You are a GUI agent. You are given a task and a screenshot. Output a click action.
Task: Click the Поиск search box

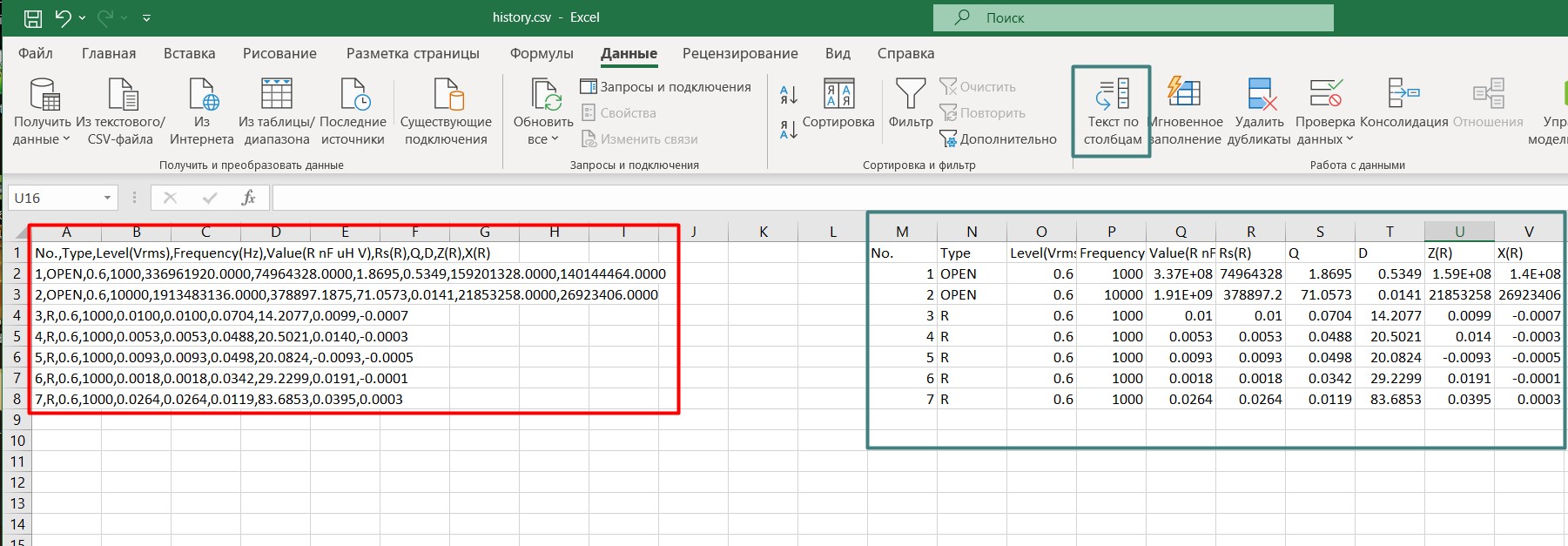click(x=1132, y=17)
